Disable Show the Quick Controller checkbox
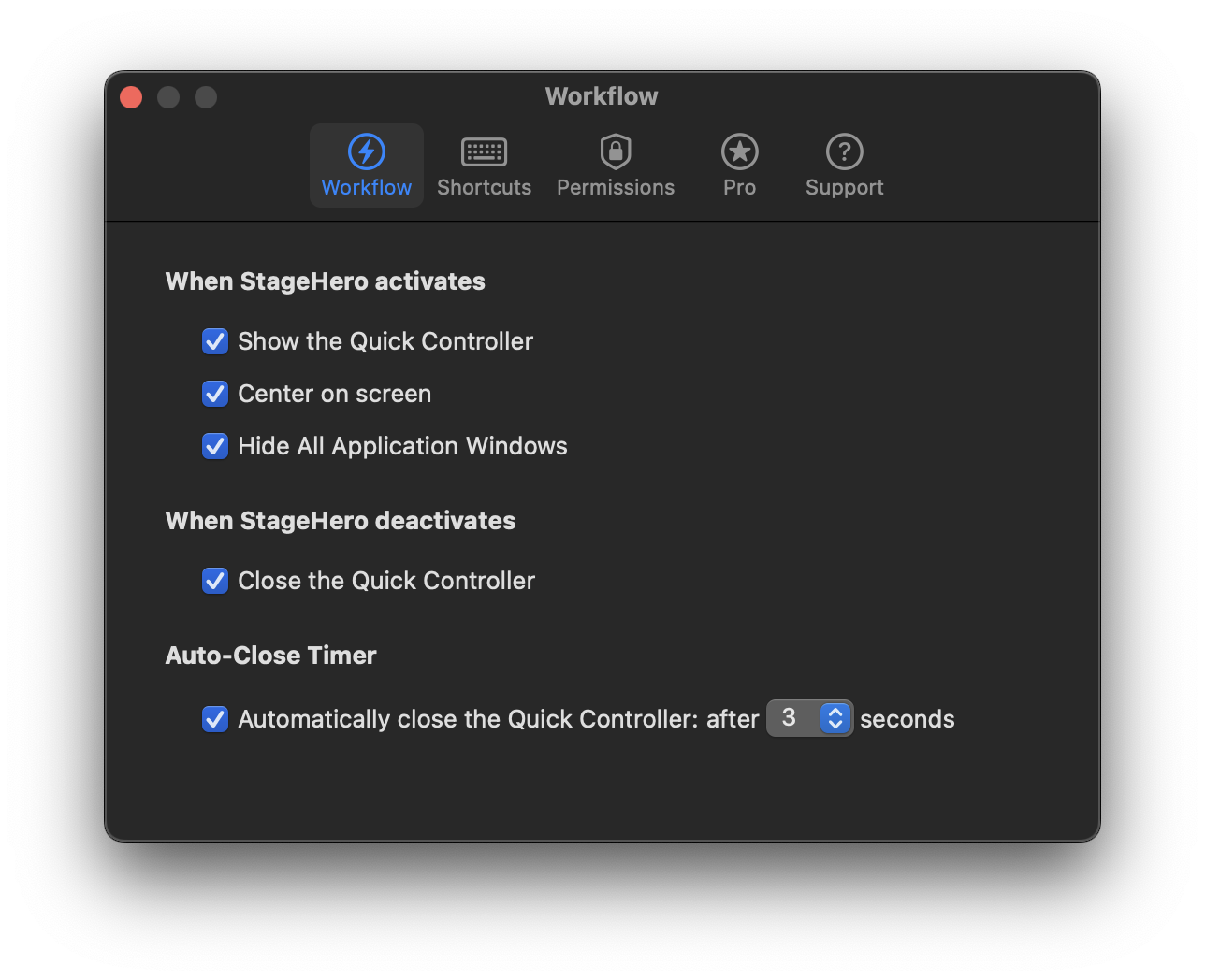 click(x=215, y=341)
